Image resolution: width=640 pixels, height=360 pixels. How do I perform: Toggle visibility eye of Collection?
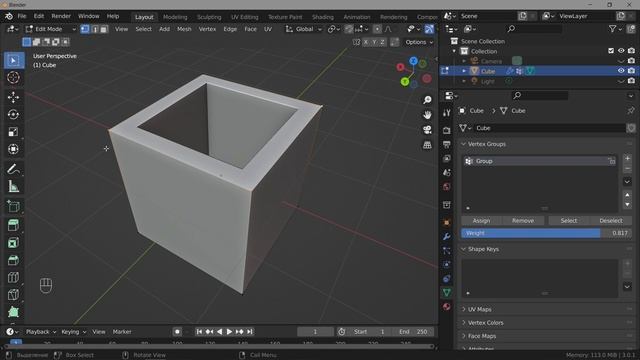pyautogui.click(x=621, y=51)
